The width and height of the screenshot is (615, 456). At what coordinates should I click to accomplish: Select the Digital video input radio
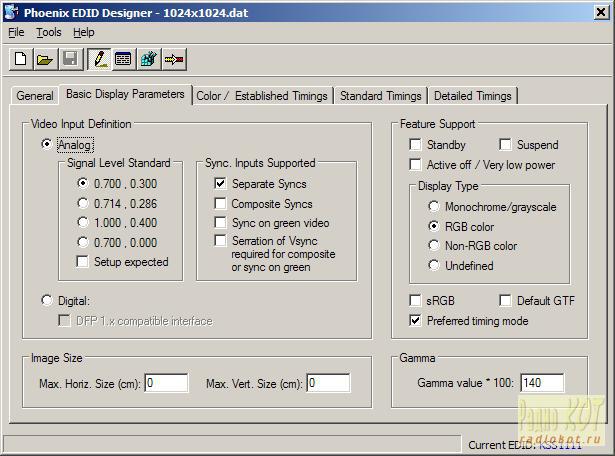click(x=47, y=300)
